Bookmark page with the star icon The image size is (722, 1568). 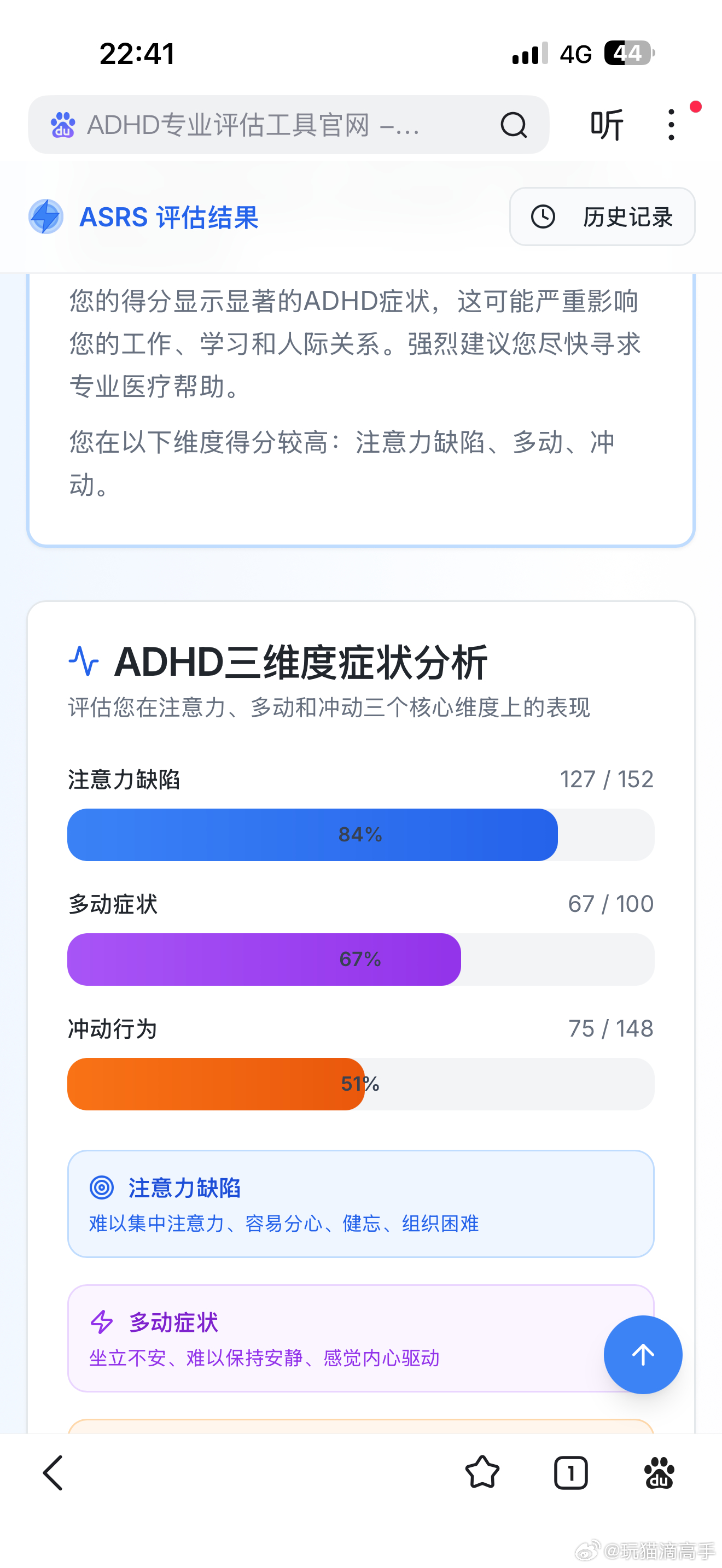tap(482, 1473)
